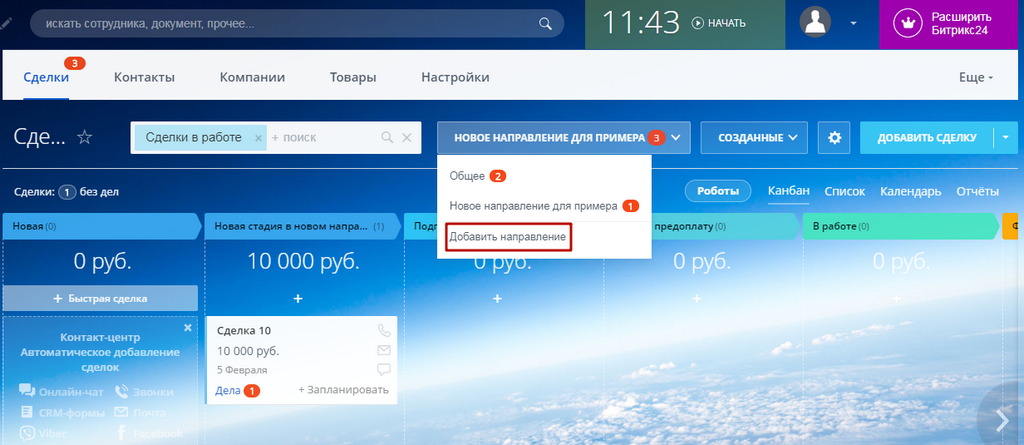Click the + Быстрая сделка button
Viewport: 1024px width, 445px height.
click(101, 298)
